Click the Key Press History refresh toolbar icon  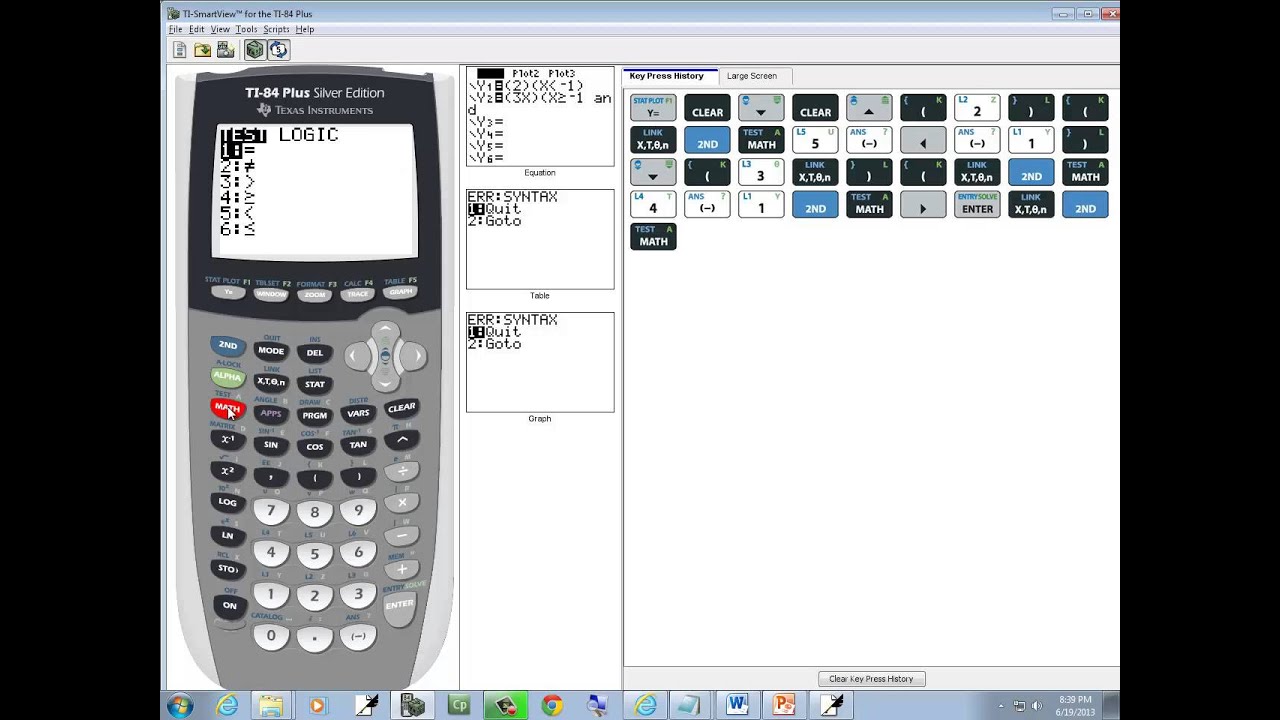tap(278, 50)
